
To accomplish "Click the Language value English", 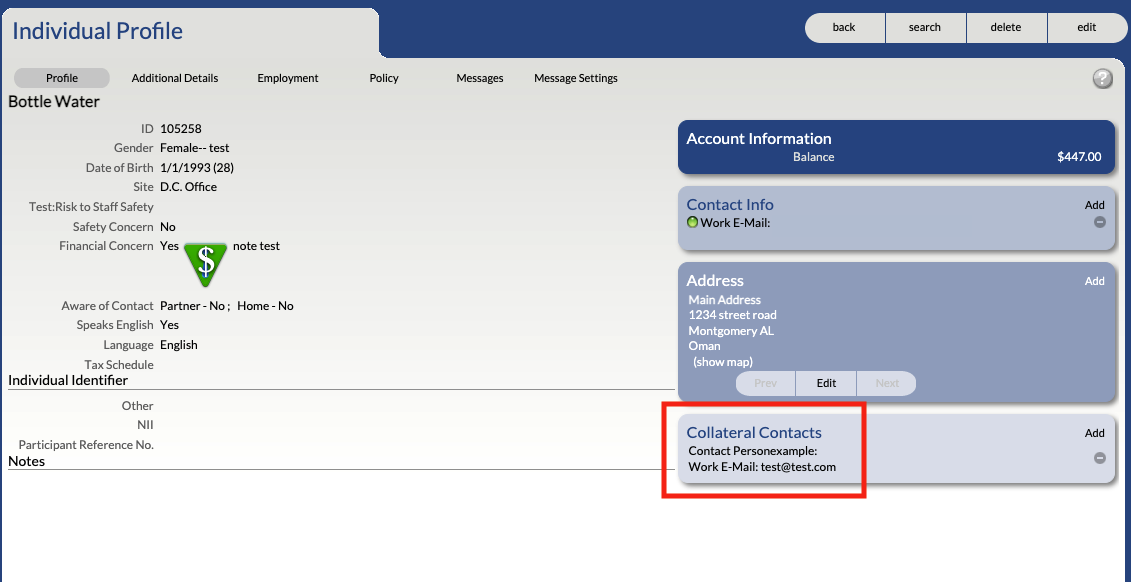I will 179,345.
